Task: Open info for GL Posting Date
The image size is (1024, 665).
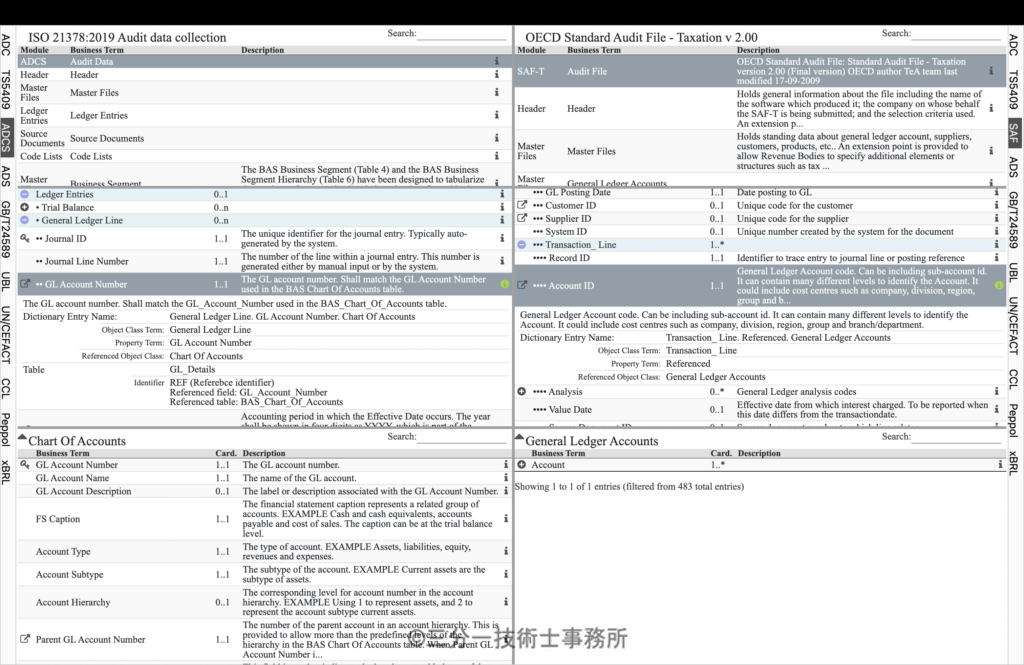Action: (x=997, y=193)
